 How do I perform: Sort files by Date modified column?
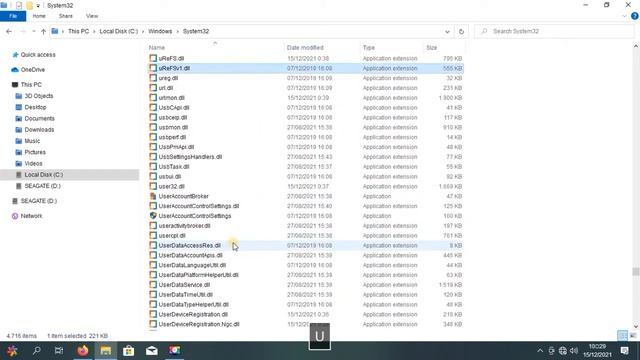305,48
